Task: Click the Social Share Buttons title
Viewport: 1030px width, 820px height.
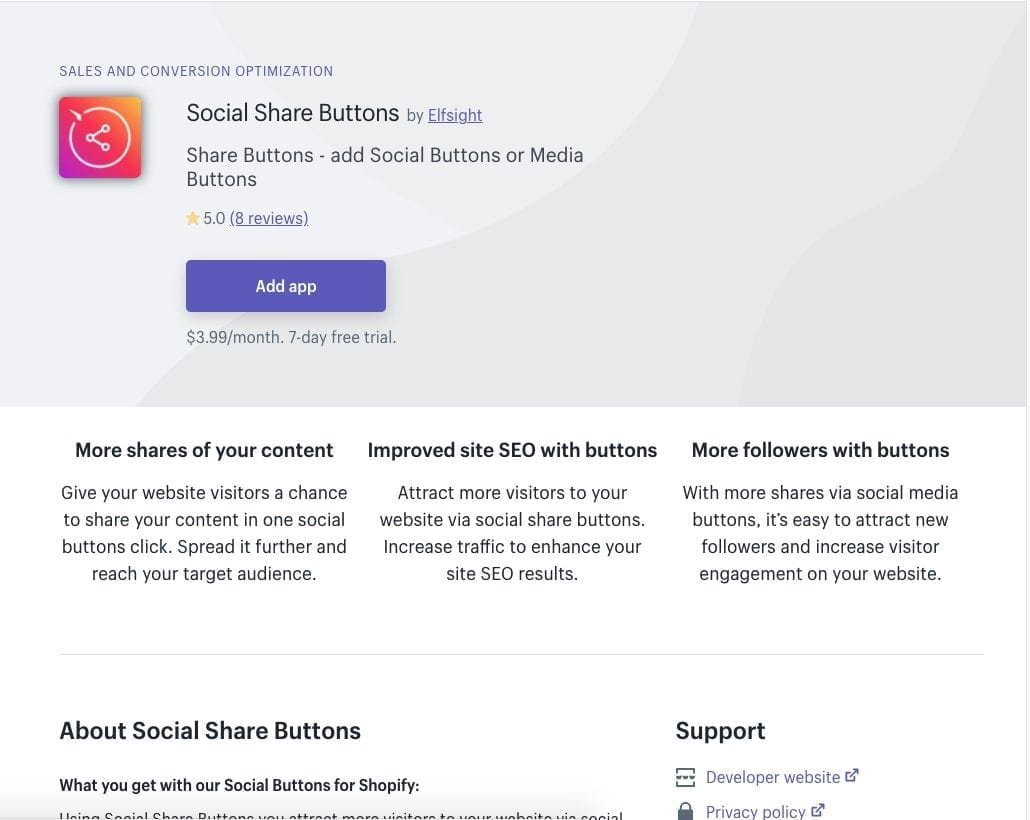Action: tap(292, 113)
